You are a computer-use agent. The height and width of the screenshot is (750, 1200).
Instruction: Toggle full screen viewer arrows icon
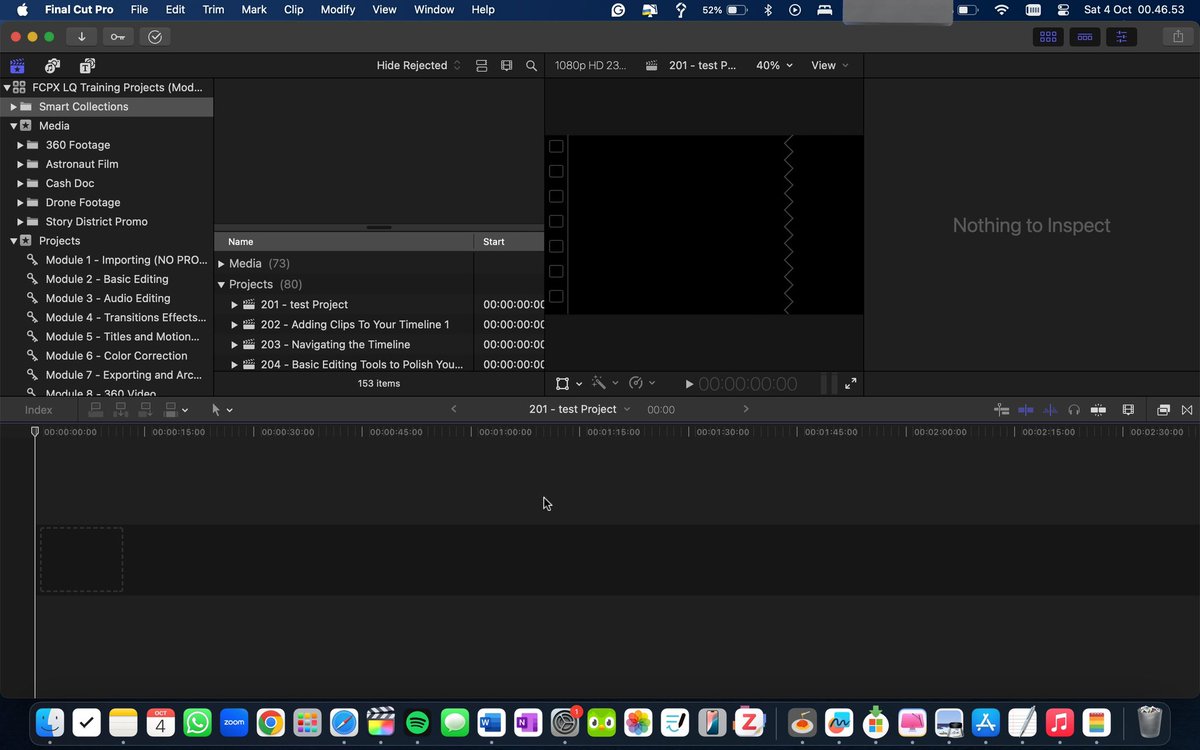coord(851,383)
